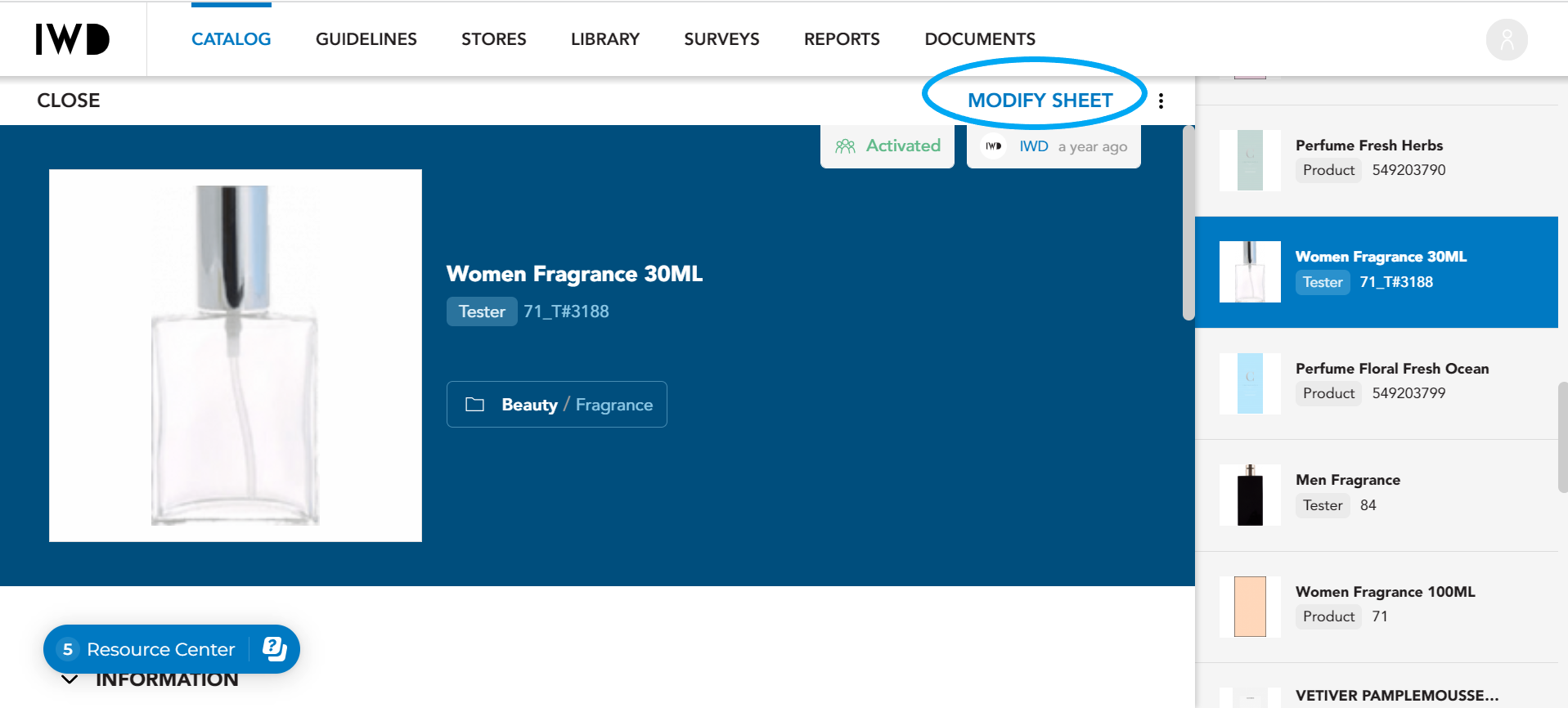Screen dimensions: 1568x708
Task: Click the sheet panel vertical scrollbar
Action: 1188,223
